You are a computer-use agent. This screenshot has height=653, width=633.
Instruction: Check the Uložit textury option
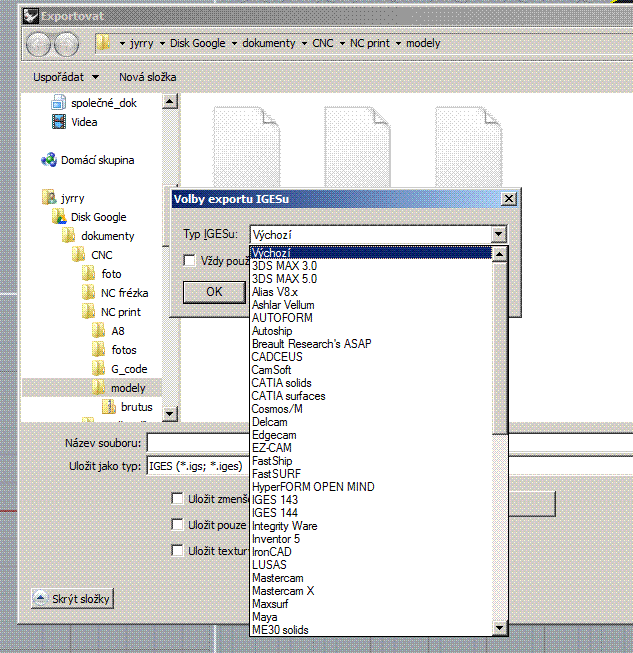(x=178, y=550)
